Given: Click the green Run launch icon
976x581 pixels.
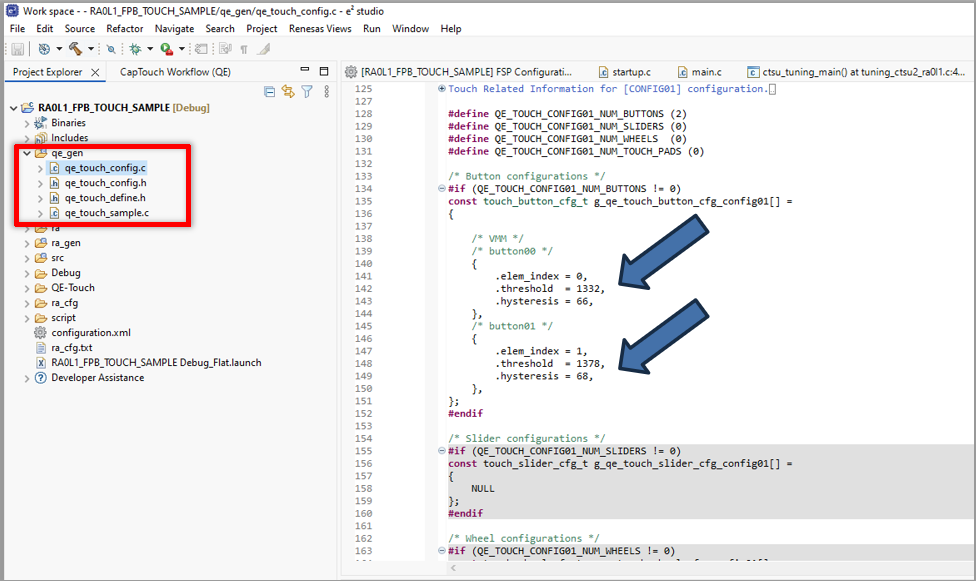Looking at the screenshot, I should pyautogui.click(x=166, y=48).
